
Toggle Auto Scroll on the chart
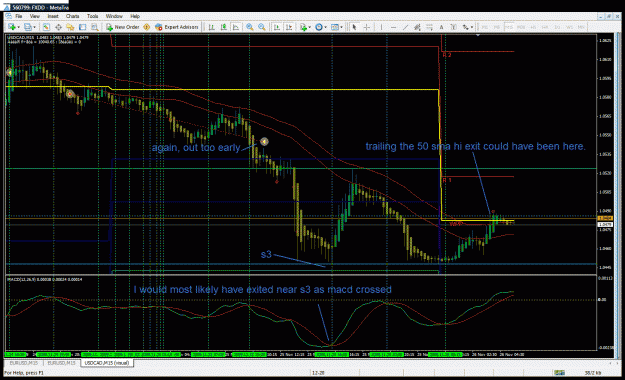(x=277, y=27)
